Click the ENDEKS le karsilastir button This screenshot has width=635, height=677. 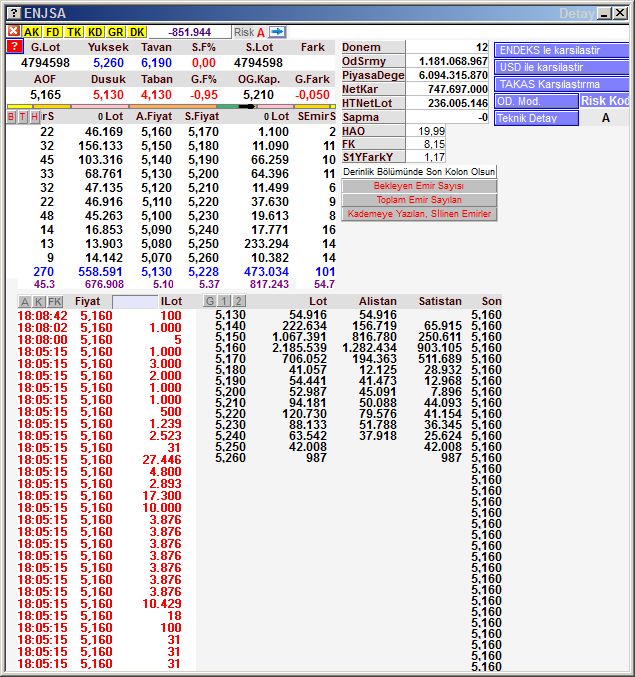[562, 50]
